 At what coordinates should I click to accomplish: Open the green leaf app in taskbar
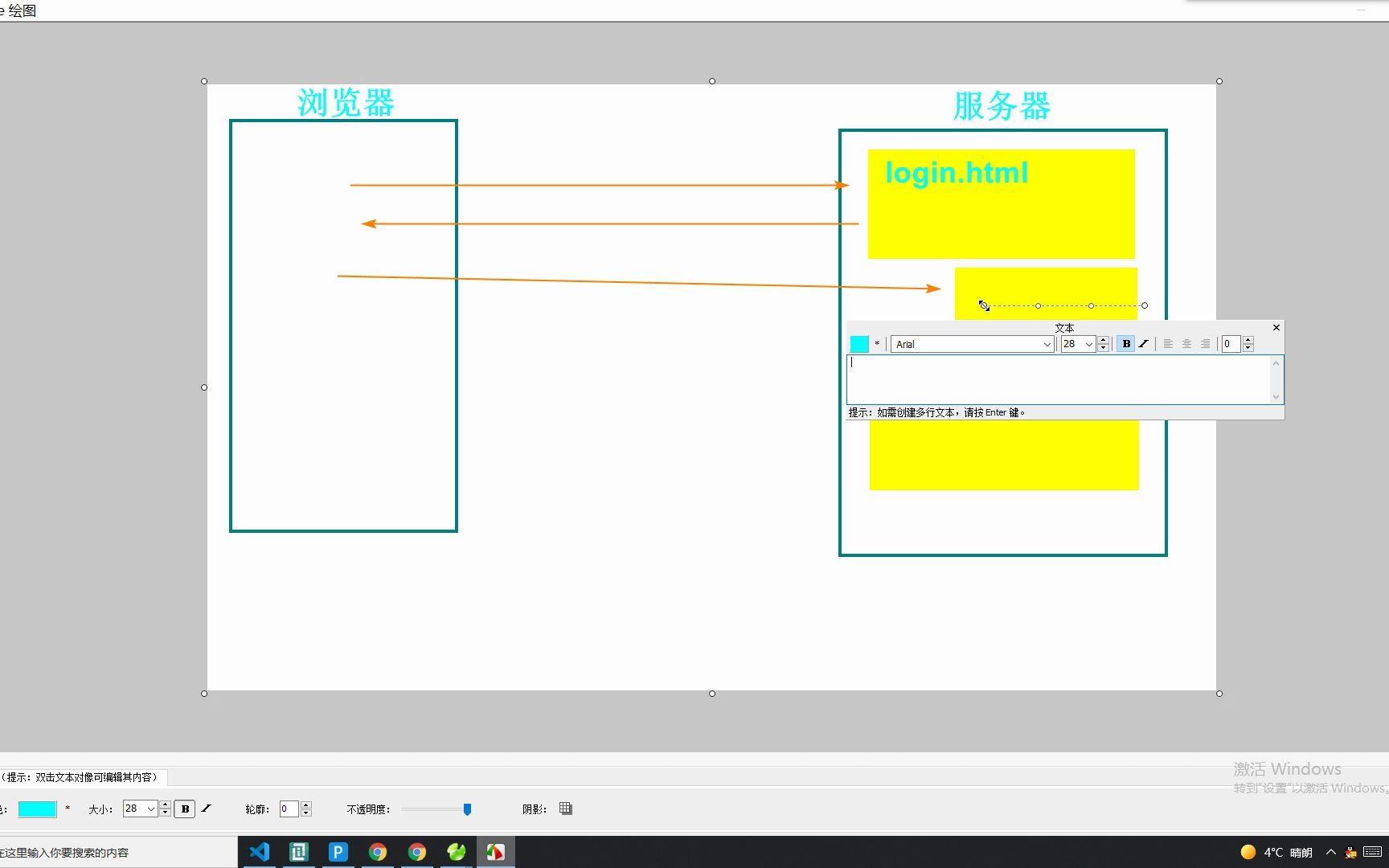[x=456, y=852]
